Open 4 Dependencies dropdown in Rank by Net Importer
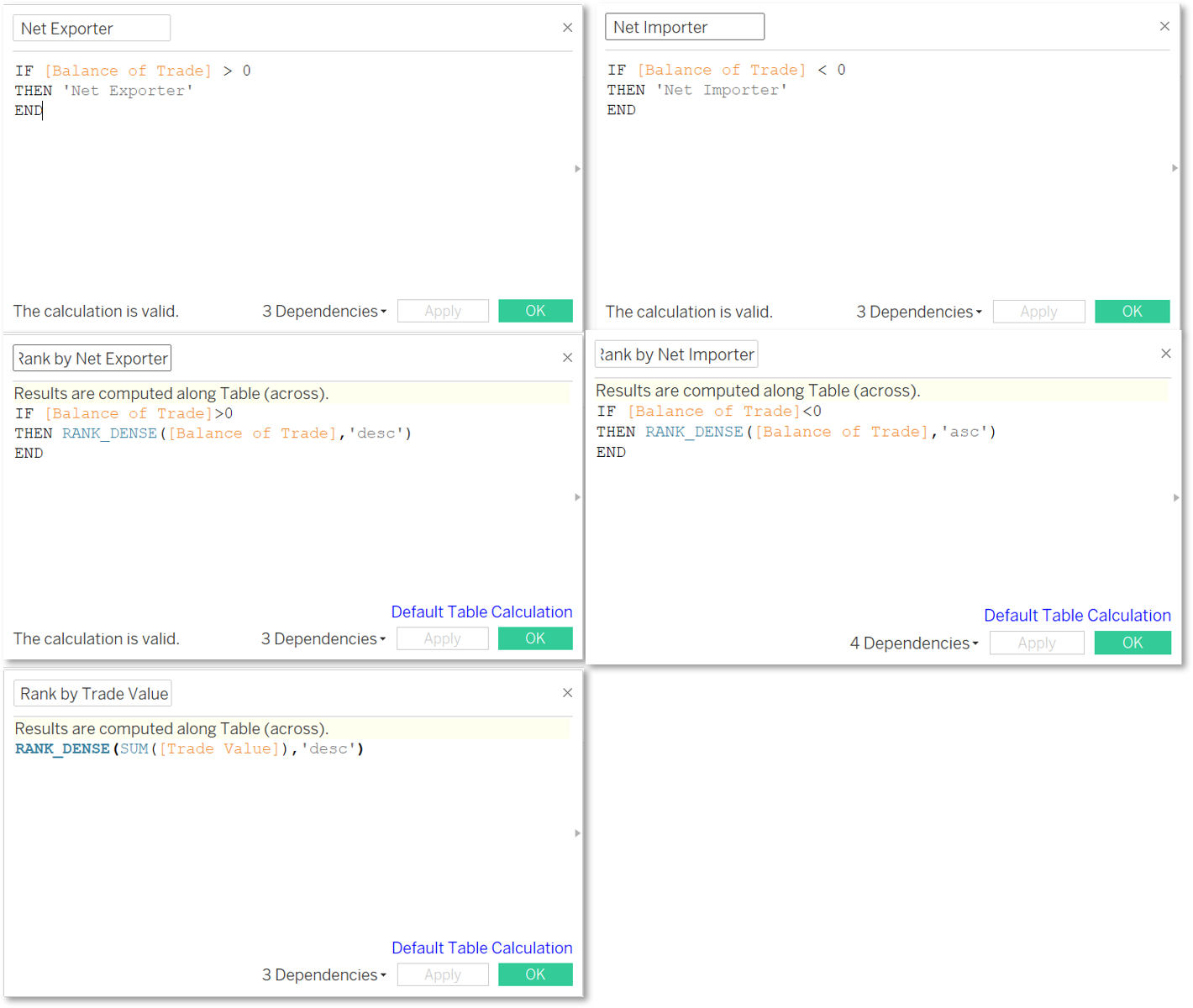 point(914,643)
